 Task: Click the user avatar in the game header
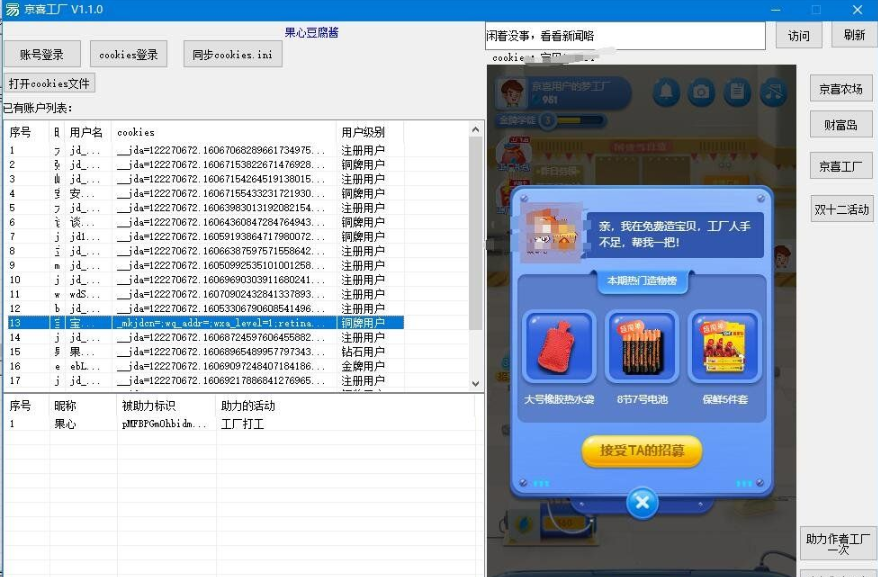(512, 92)
